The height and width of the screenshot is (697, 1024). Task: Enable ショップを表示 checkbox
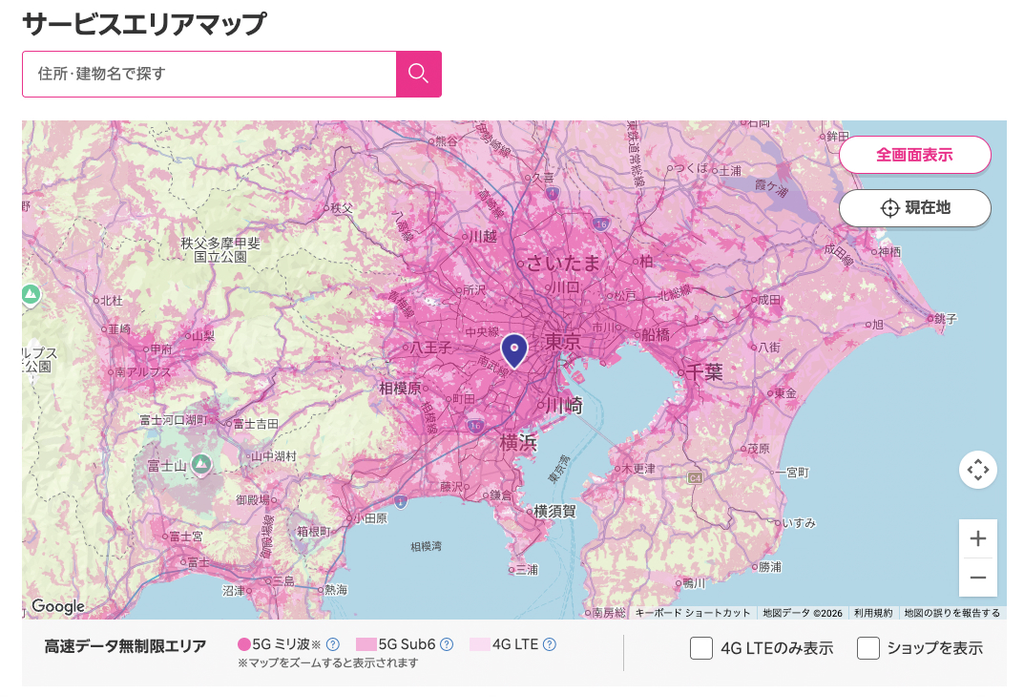868,648
